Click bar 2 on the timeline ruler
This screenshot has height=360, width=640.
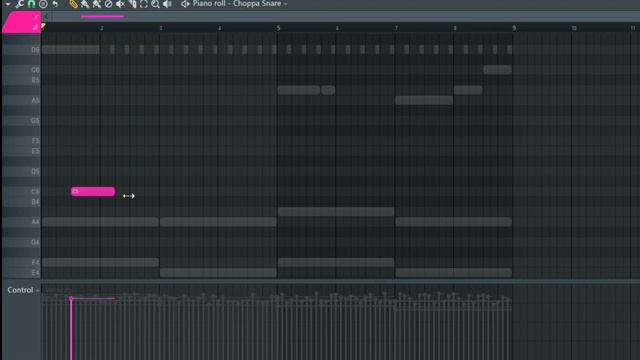[x=102, y=28]
